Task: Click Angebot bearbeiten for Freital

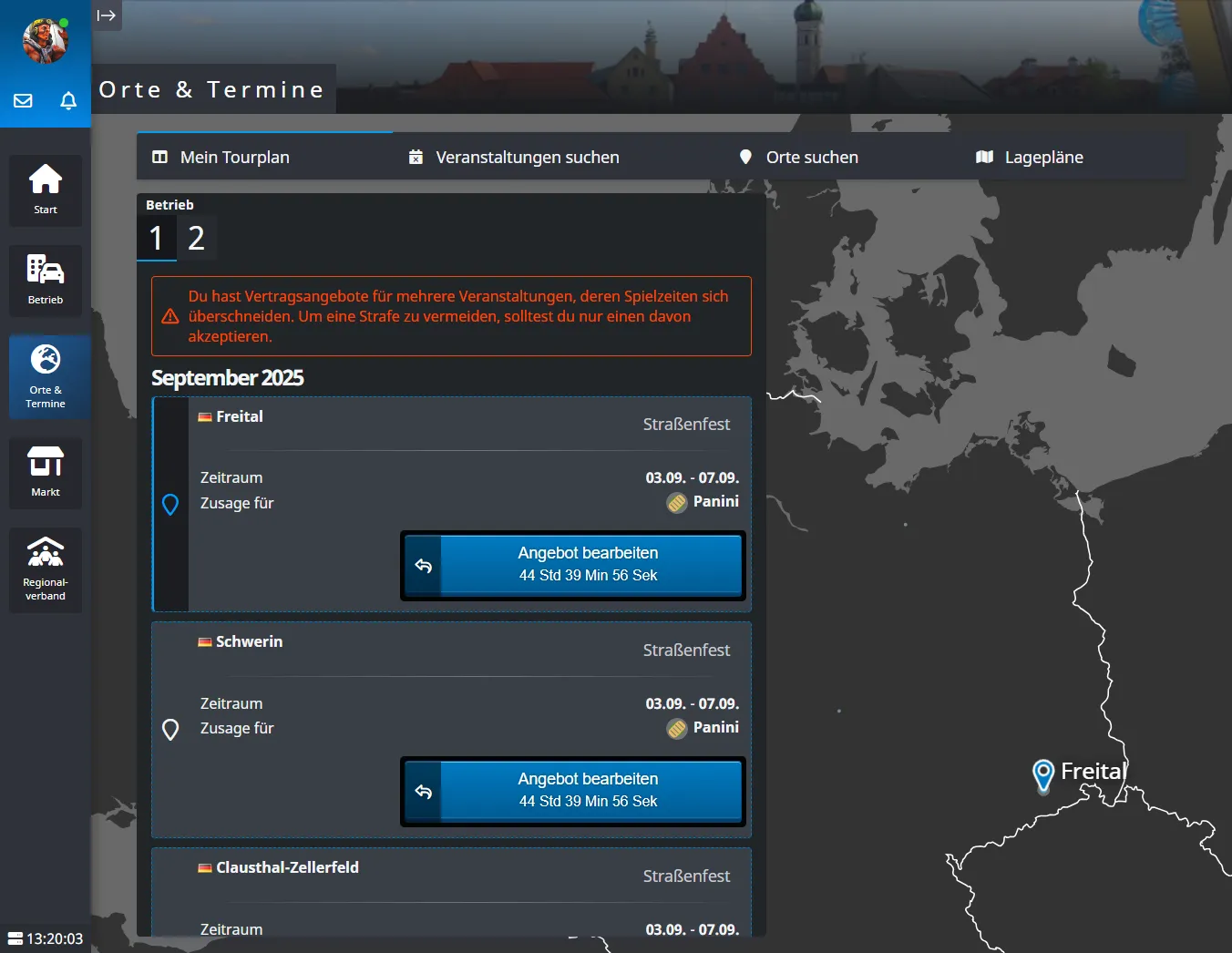Action: [588, 565]
